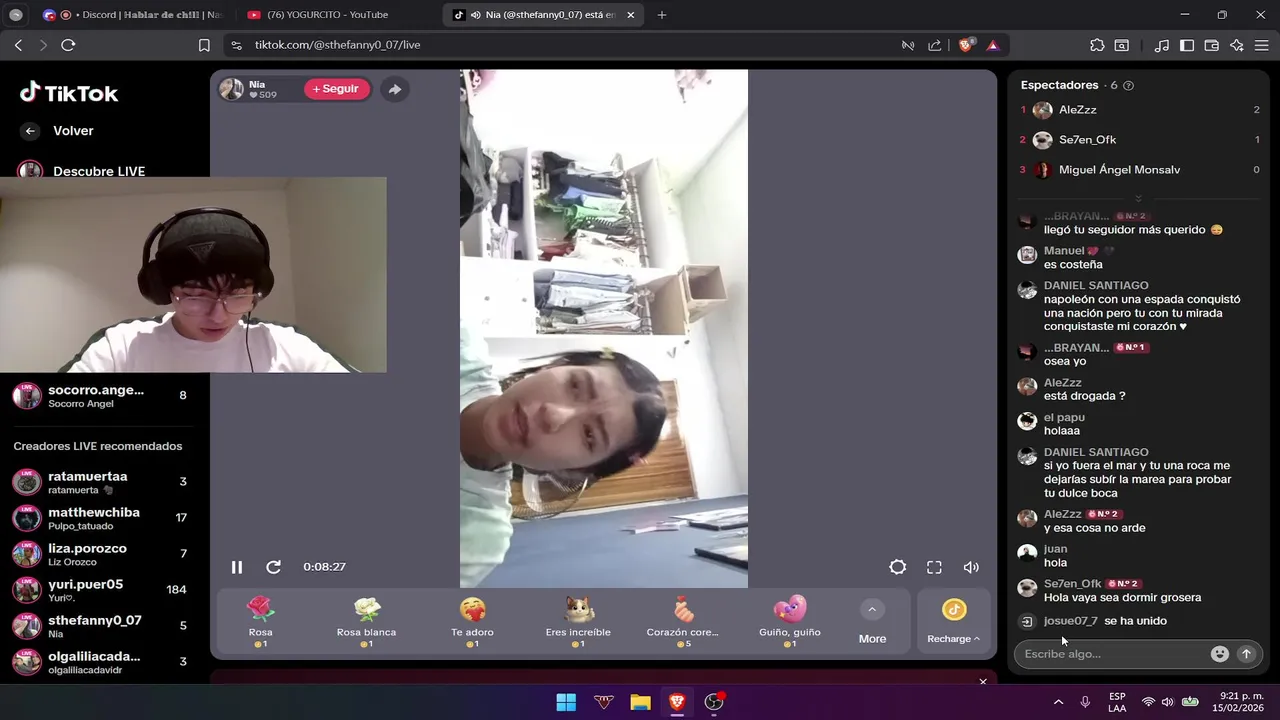Send a Guiño, guiño gift
The width and height of the screenshot is (1280, 720).
[x=790, y=622]
